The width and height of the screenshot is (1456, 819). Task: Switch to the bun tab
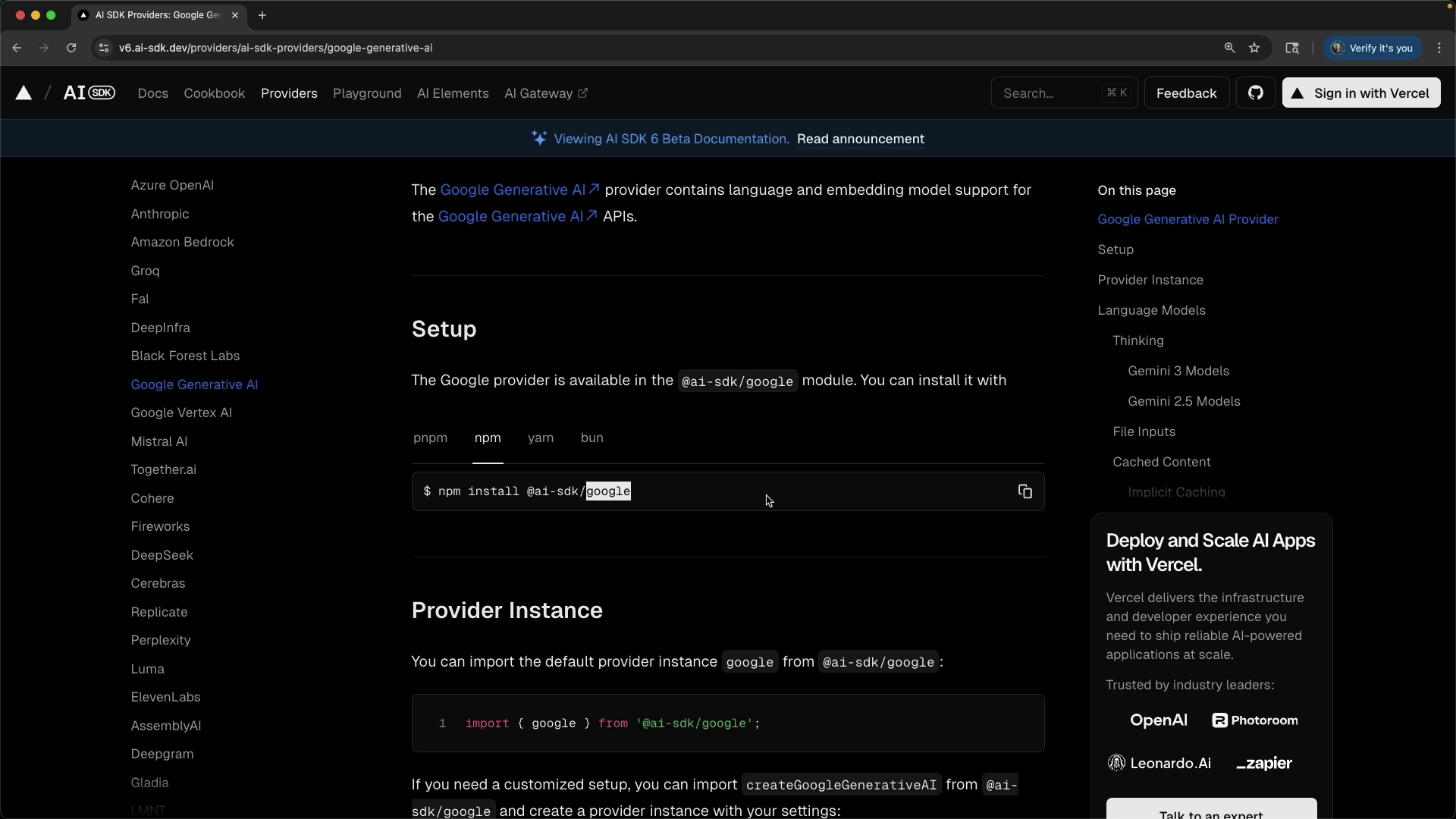pyautogui.click(x=592, y=438)
